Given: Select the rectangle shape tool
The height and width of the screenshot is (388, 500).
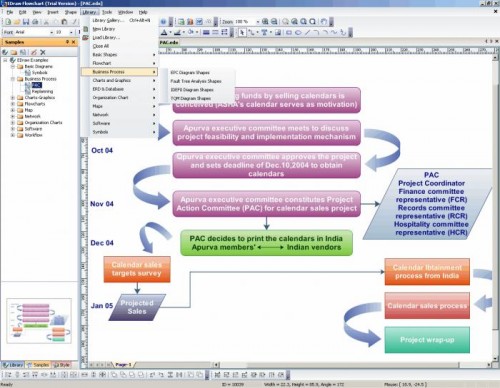Looking at the screenshot, I should coord(289,32).
